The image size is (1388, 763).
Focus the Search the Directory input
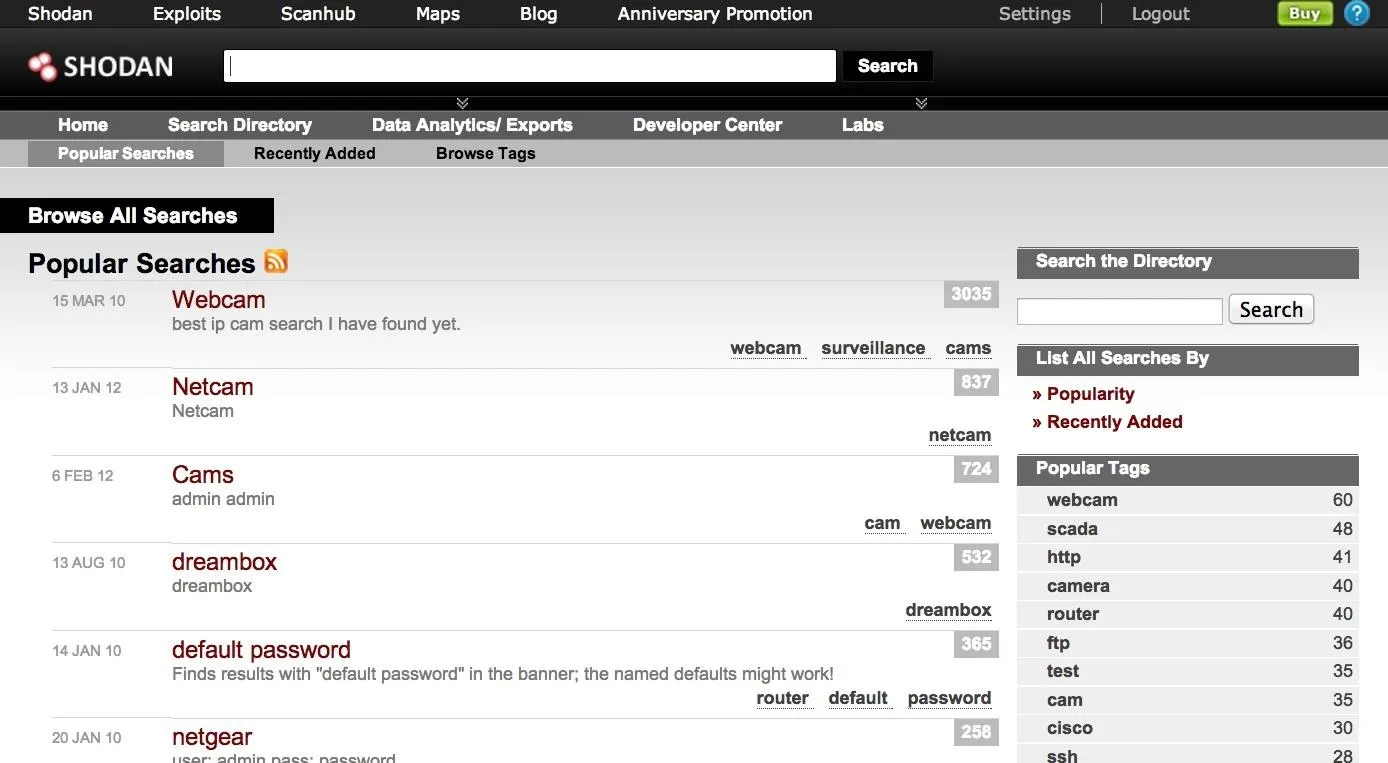1120,311
